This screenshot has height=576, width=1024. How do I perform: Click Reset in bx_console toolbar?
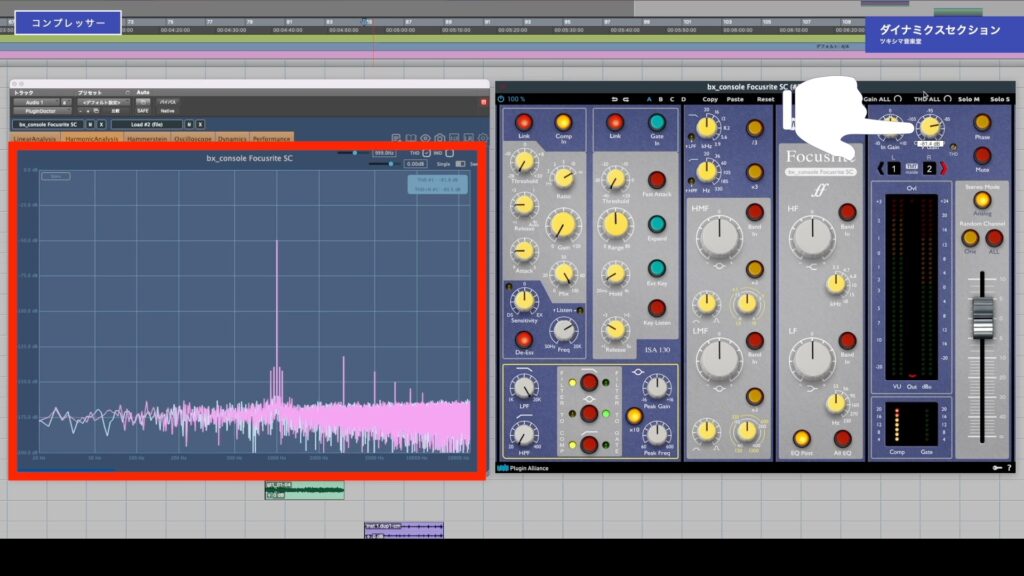click(x=765, y=99)
